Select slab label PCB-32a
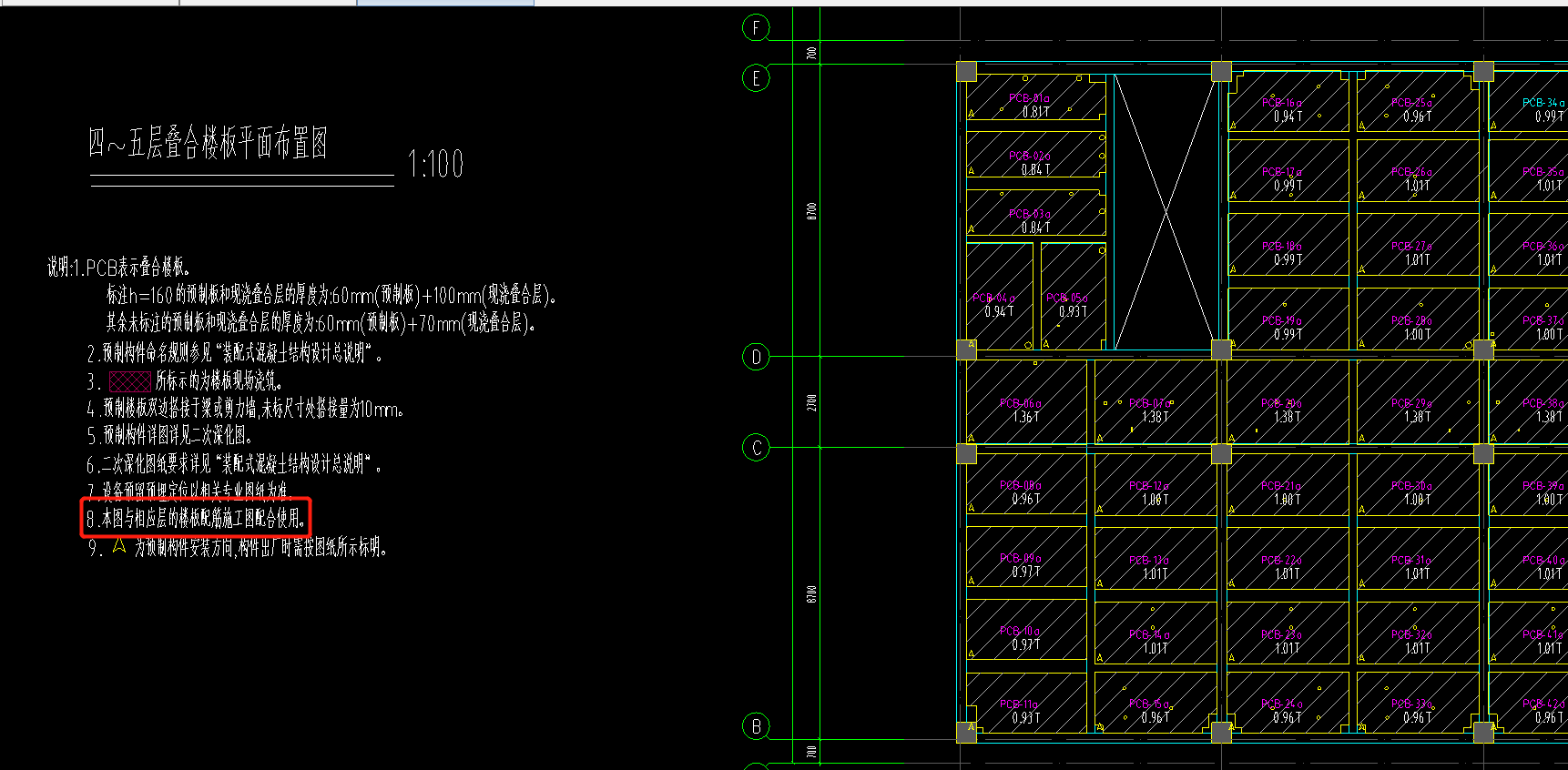1568x770 pixels. [1411, 634]
